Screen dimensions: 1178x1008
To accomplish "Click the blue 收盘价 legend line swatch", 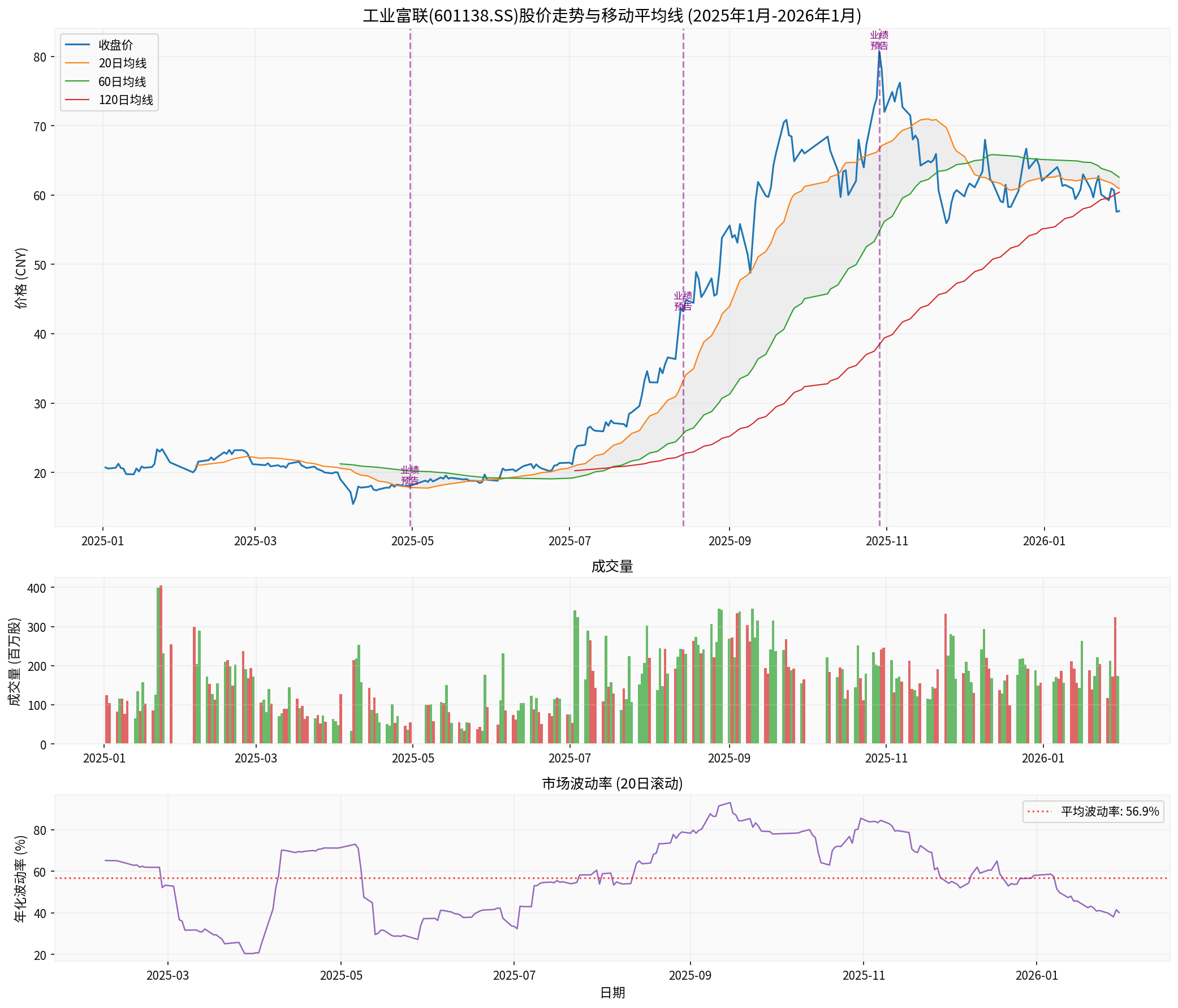I will [77, 45].
